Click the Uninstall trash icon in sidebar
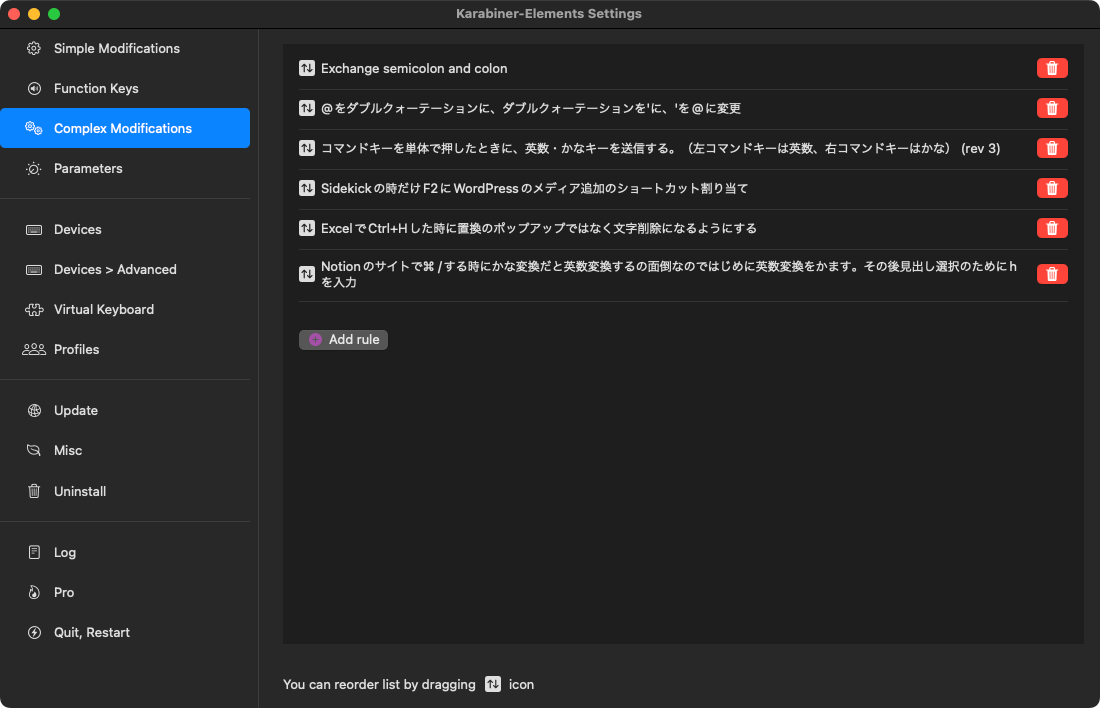Image resolution: width=1100 pixels, height=708 pixels. (34, 491)
